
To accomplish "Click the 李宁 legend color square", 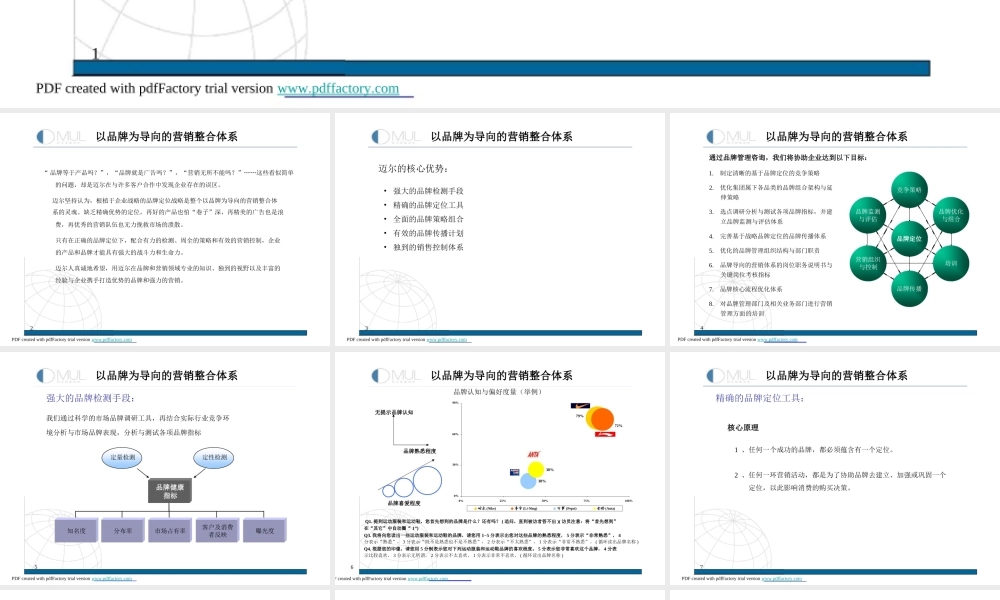I will (x=512, y=508).
